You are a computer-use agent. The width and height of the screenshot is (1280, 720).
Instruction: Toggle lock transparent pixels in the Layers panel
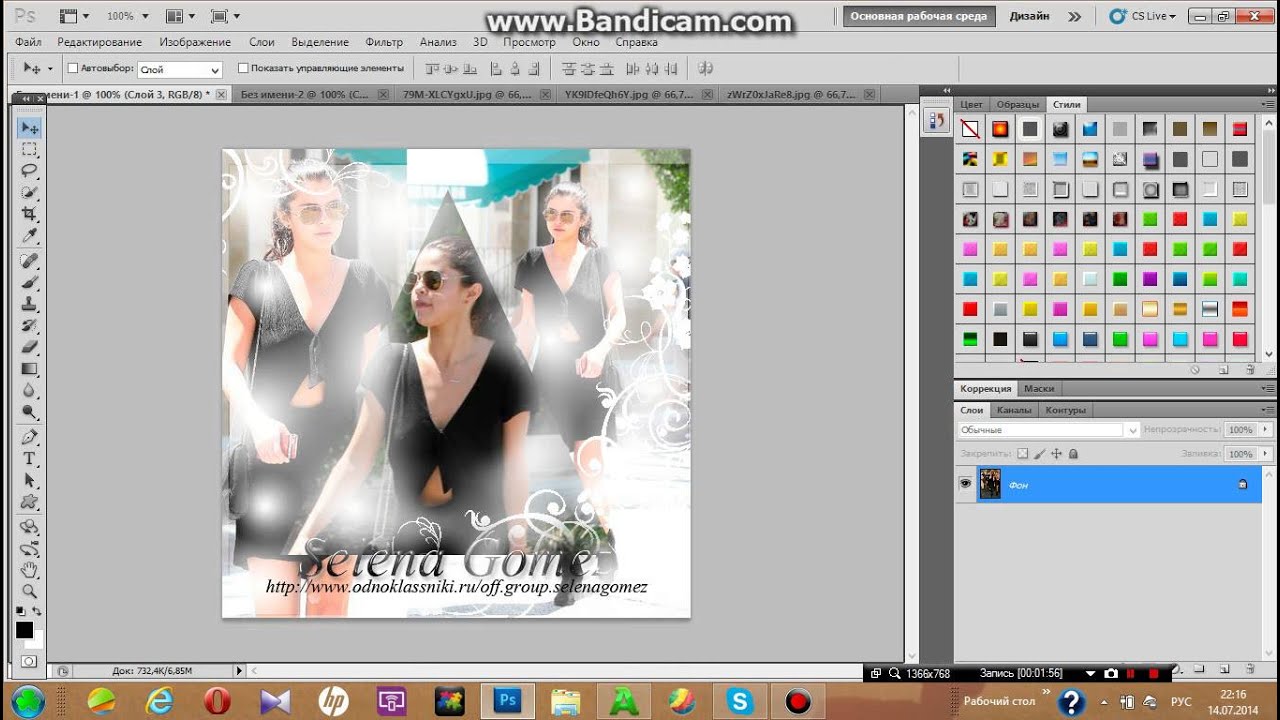click(x=1022, y=454)
